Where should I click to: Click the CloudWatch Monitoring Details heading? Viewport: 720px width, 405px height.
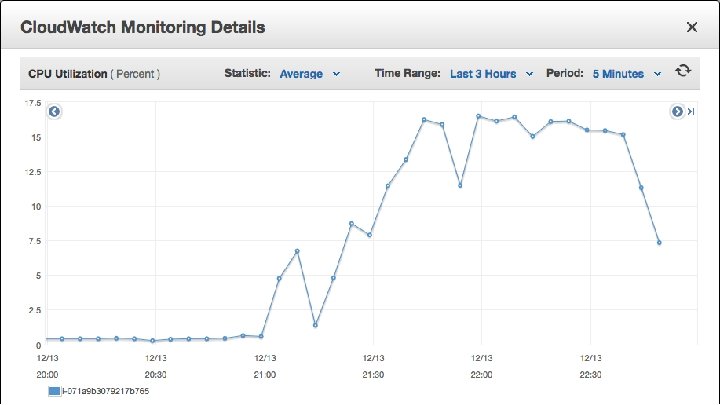click(x=143, y=27)
